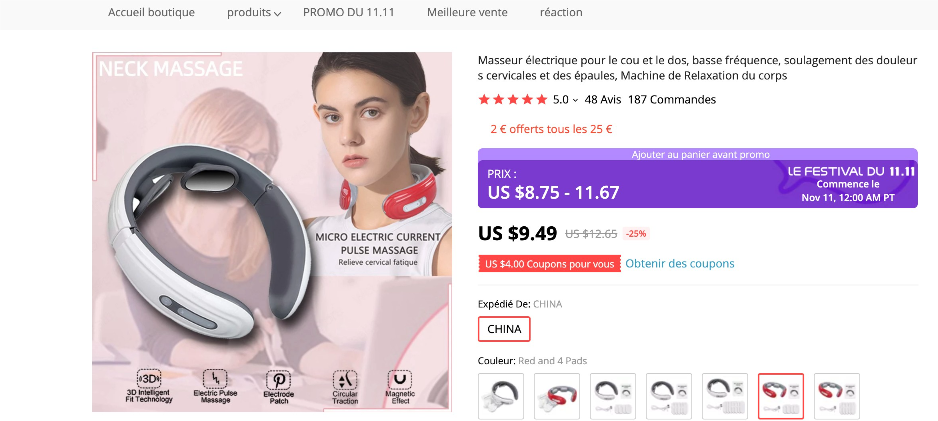The width and height of the screenshot is (938, 421).
Task: Select the third color variant thumbnail
Action: point(613,395)
